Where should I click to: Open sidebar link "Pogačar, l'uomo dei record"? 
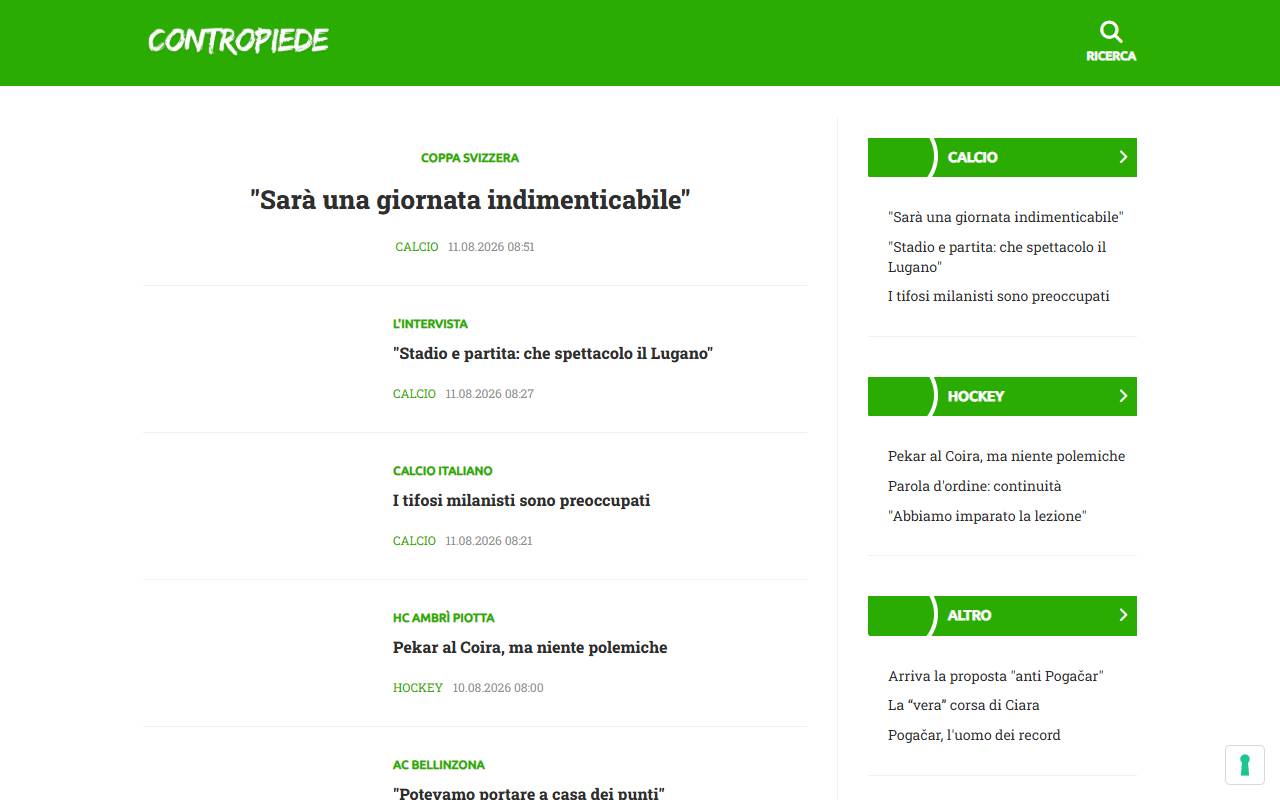pos(974,735)
